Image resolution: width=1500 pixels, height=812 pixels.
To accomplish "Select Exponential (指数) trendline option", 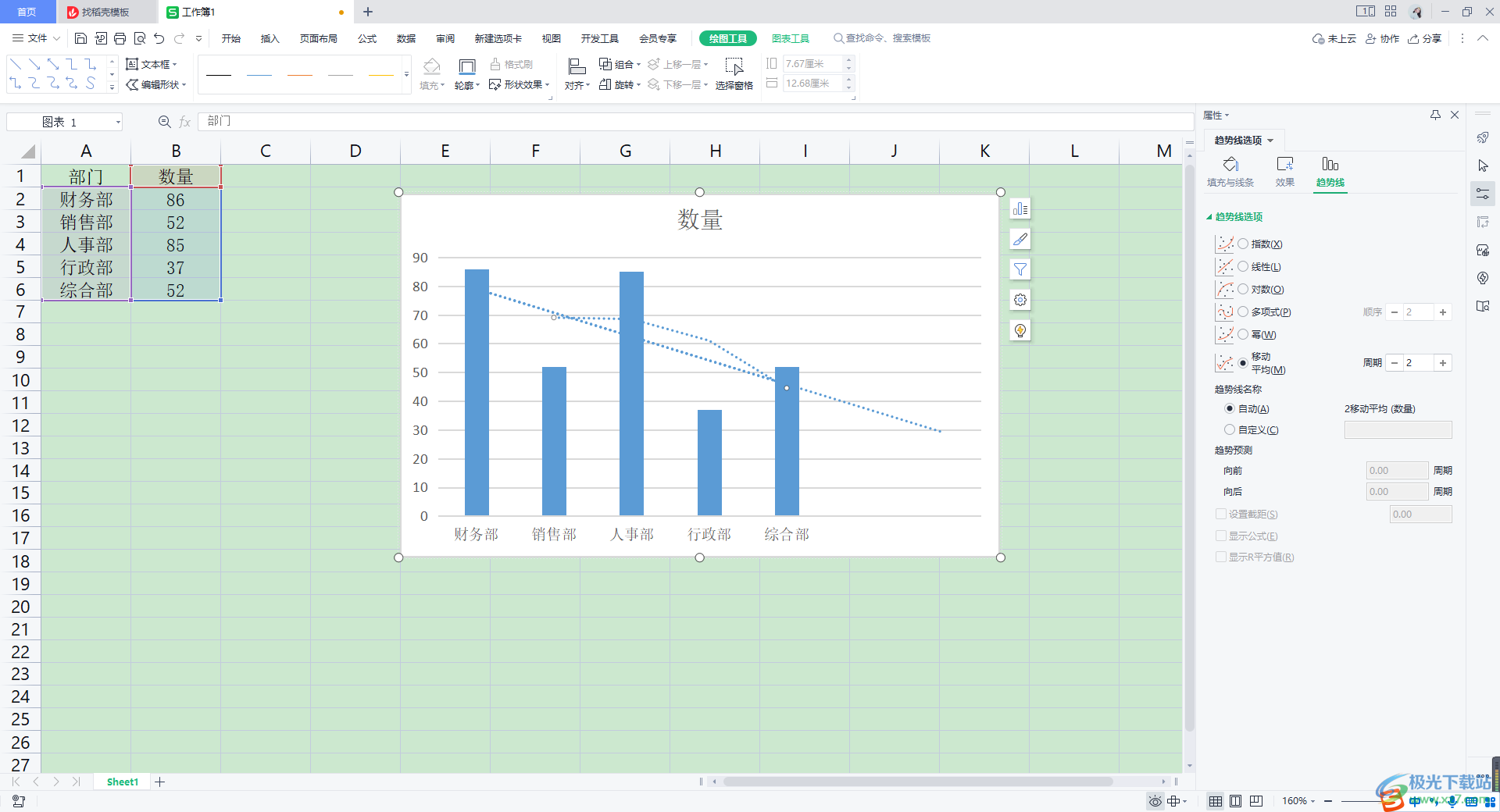I will click(x=1243, y=244).
